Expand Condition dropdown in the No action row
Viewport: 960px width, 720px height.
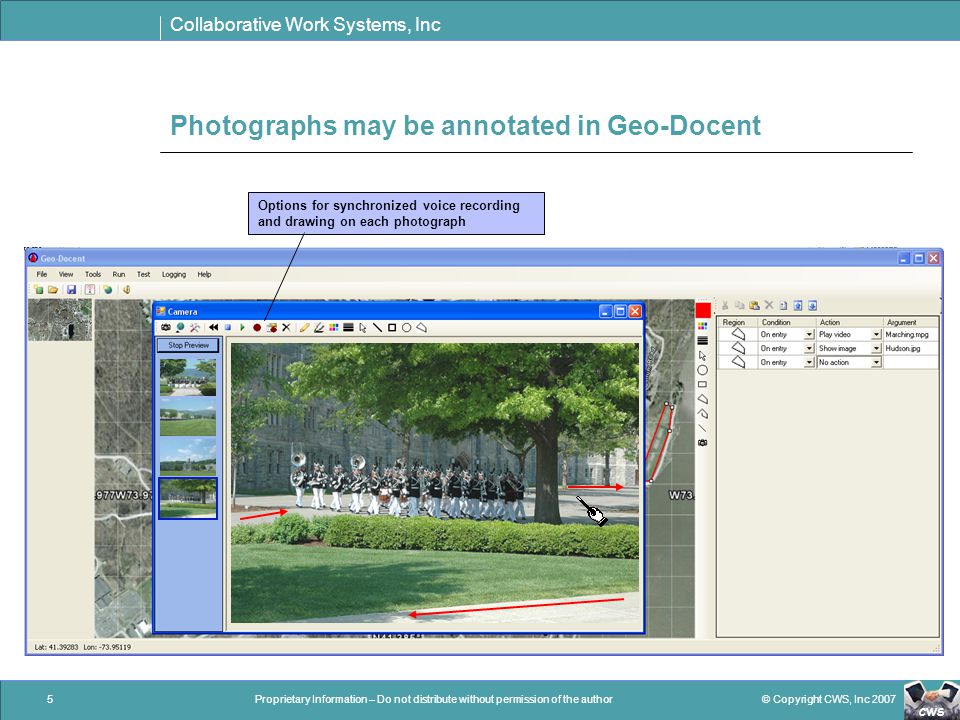[x=809, y=362]
